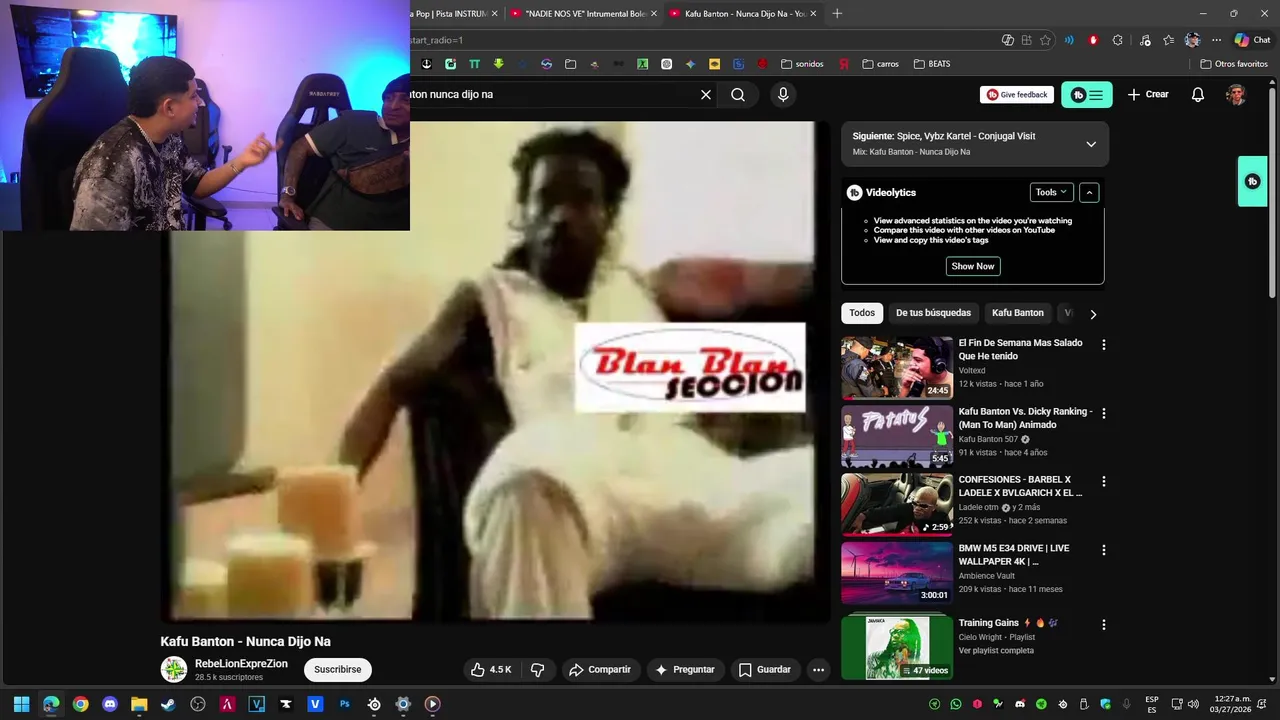Dislike the video with thumbs down

tap(537, 670)
